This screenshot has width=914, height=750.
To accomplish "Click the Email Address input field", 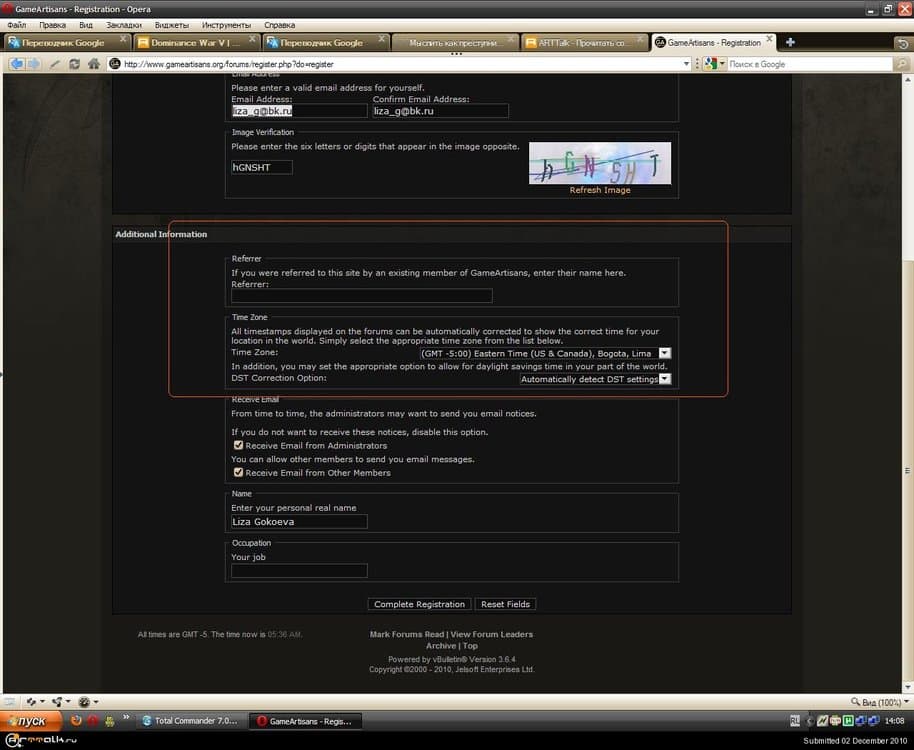I will pos(299,111).
